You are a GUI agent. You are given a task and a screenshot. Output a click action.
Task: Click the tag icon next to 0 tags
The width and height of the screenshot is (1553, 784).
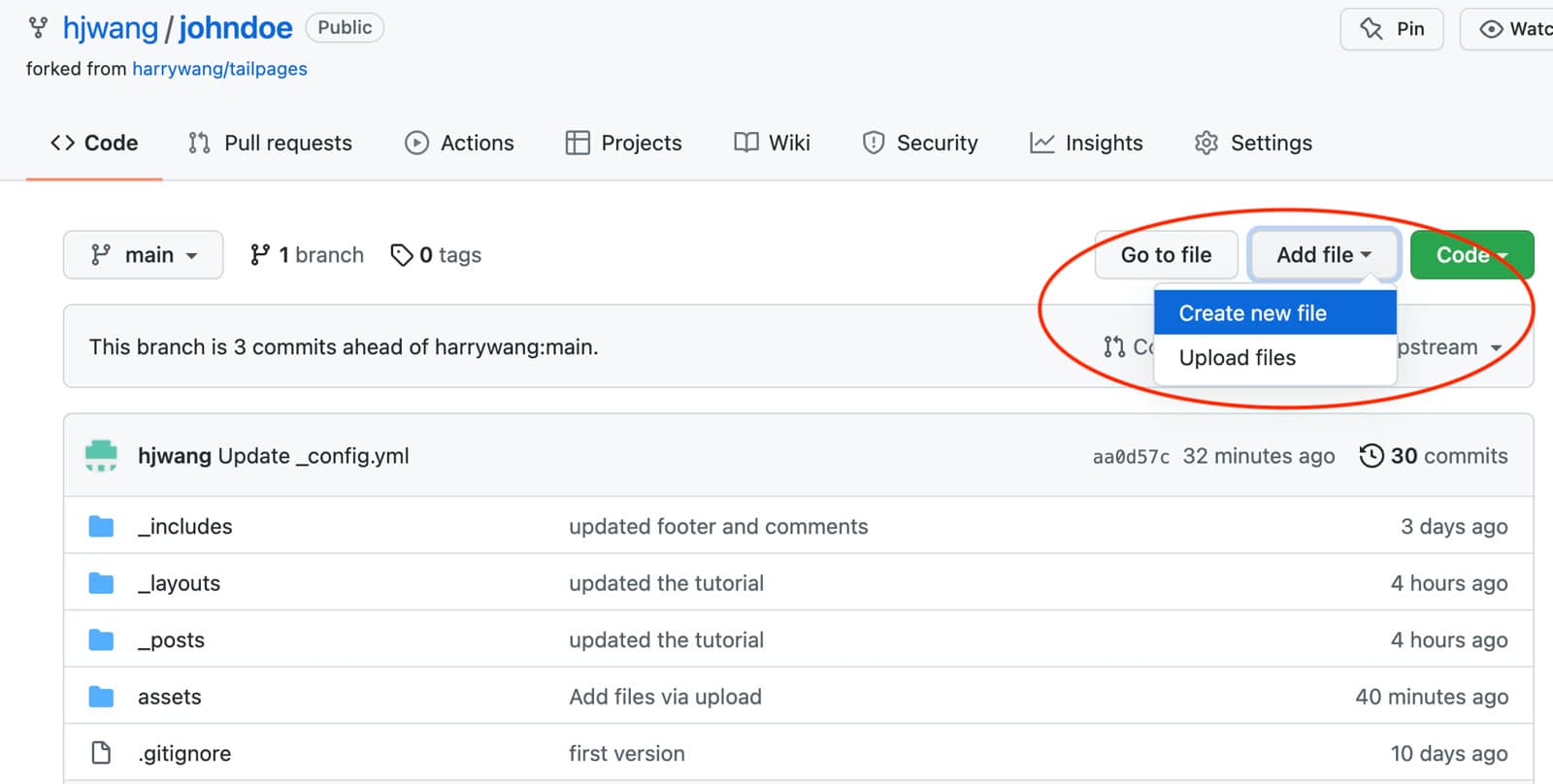coord(402,254)
